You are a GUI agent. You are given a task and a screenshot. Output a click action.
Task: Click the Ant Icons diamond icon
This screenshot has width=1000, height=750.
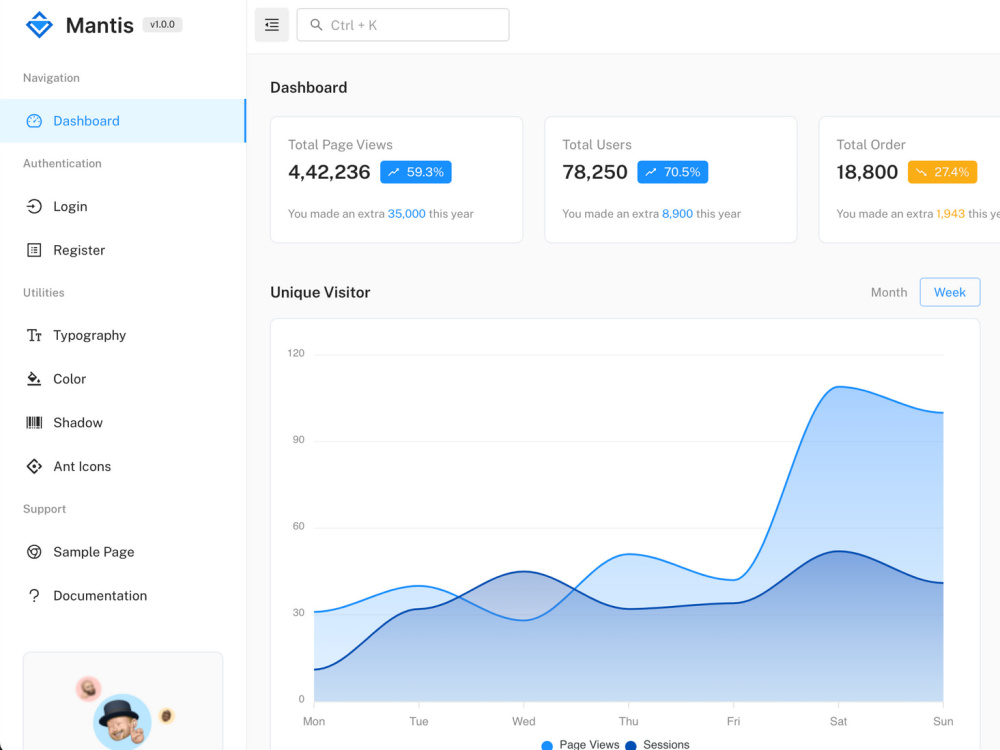[x=34, y=466]
